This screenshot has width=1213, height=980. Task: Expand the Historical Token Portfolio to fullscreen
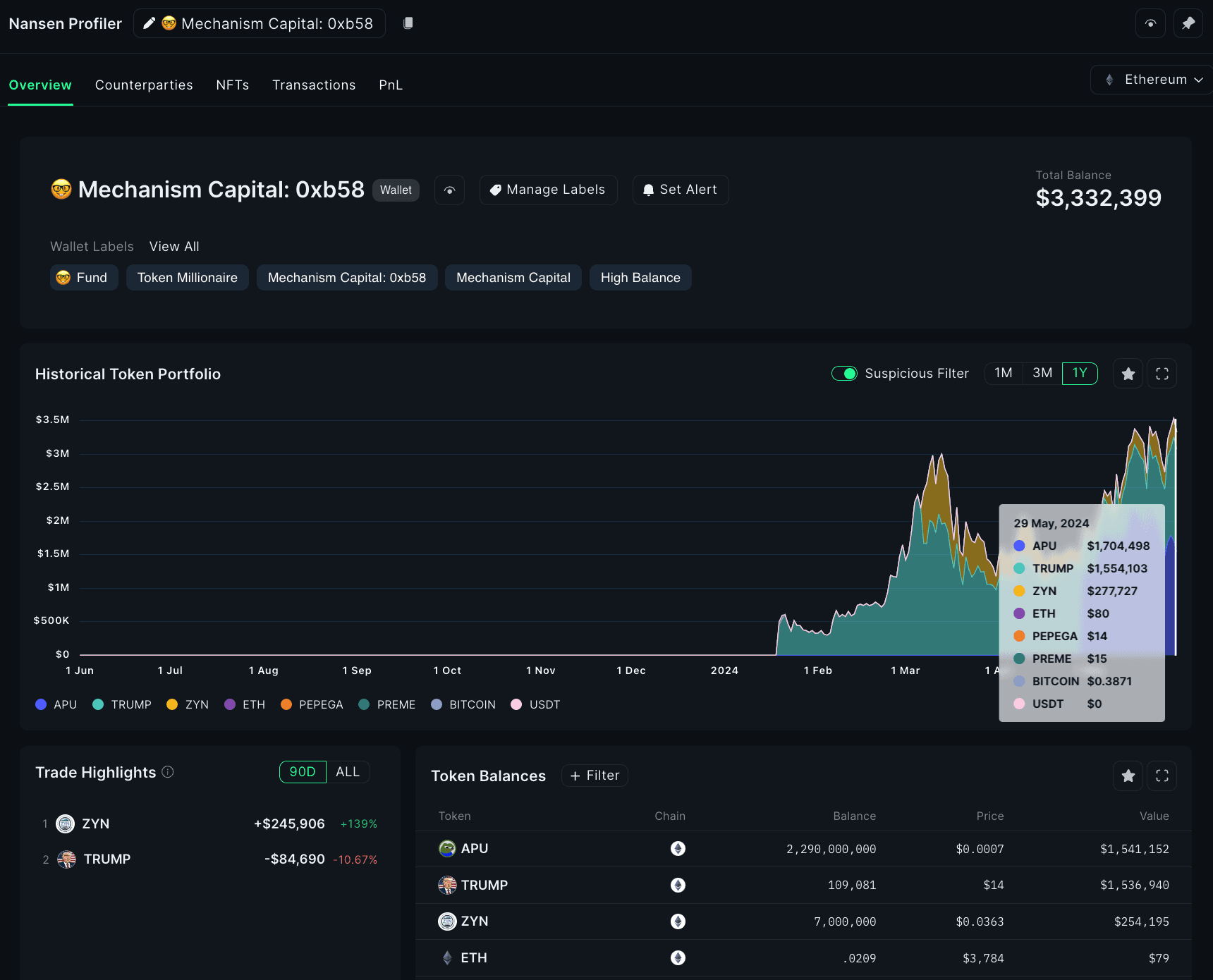coord(1162,374)
